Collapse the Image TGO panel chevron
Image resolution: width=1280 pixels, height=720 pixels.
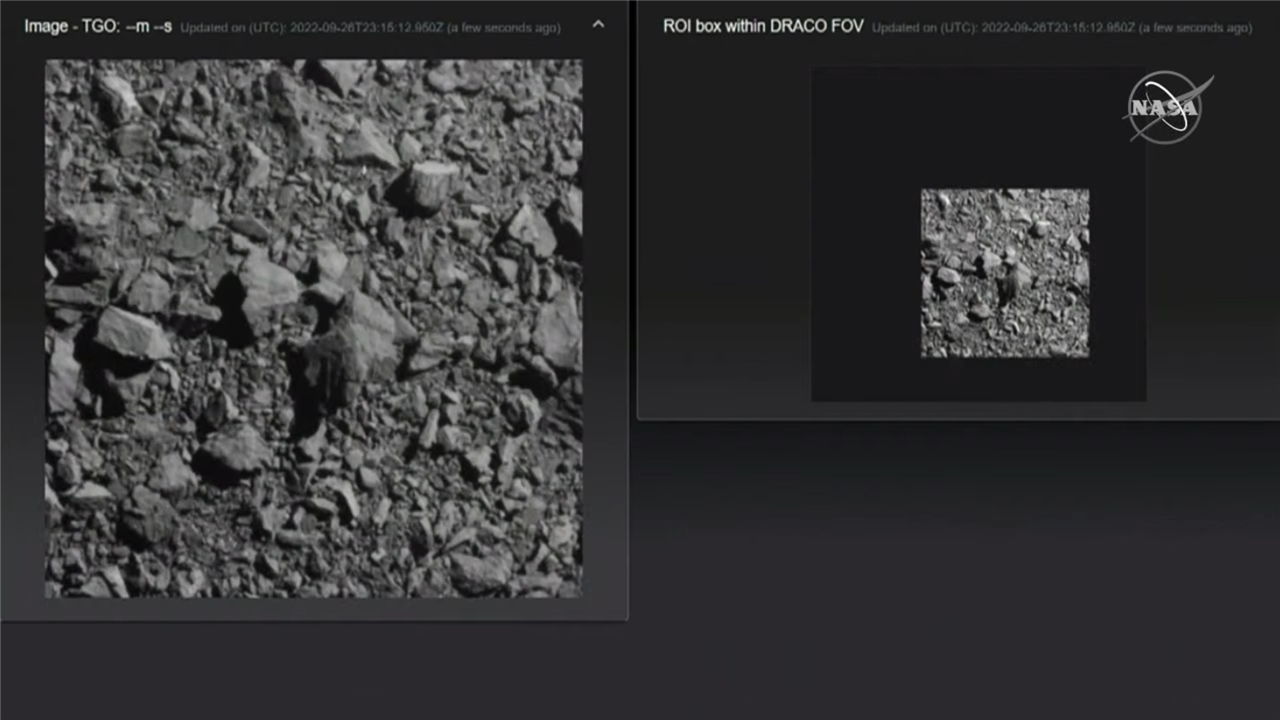pos(598,25)
